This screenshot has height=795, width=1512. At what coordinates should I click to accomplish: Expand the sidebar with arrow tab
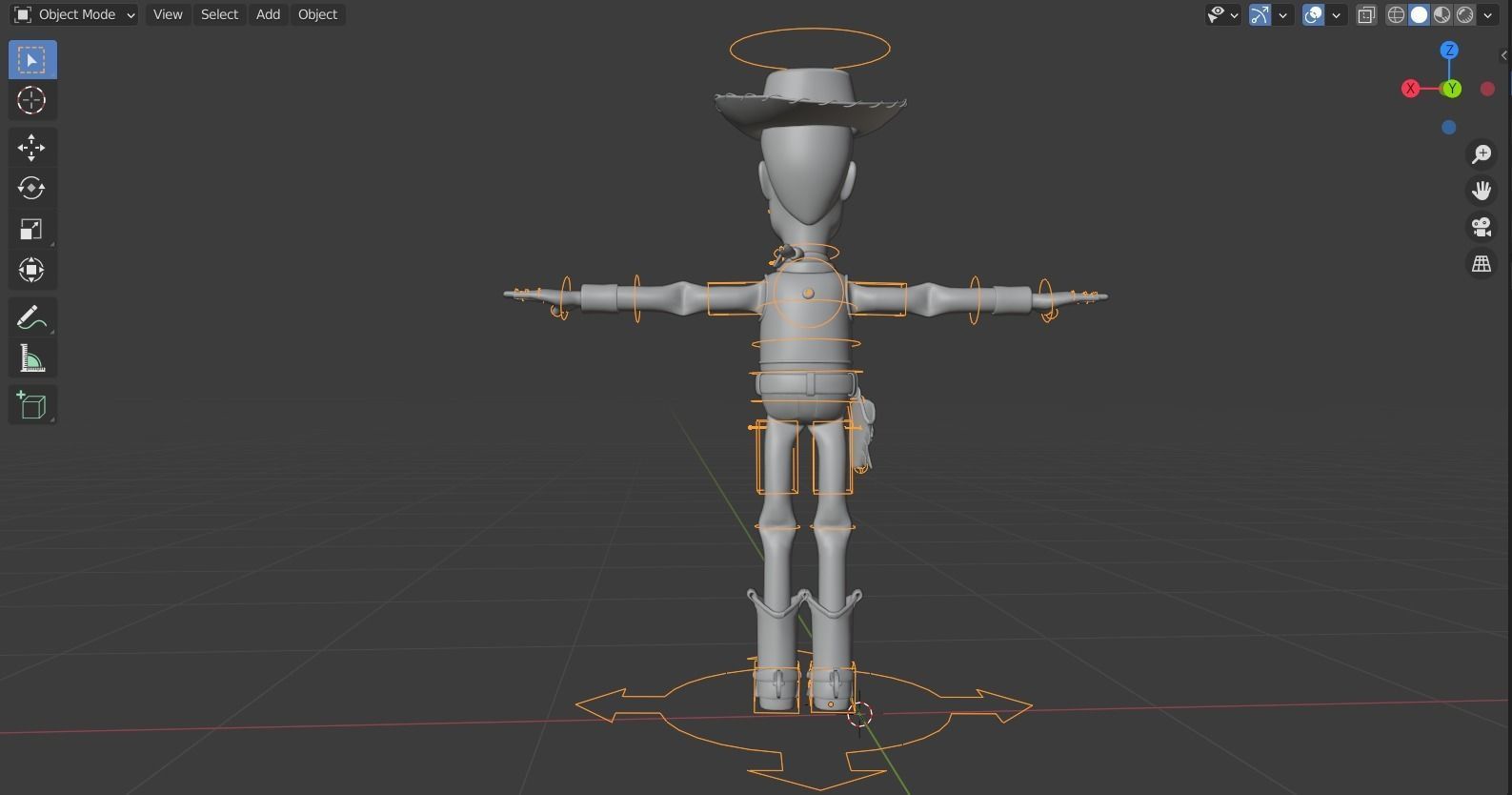click(1505, 56)
